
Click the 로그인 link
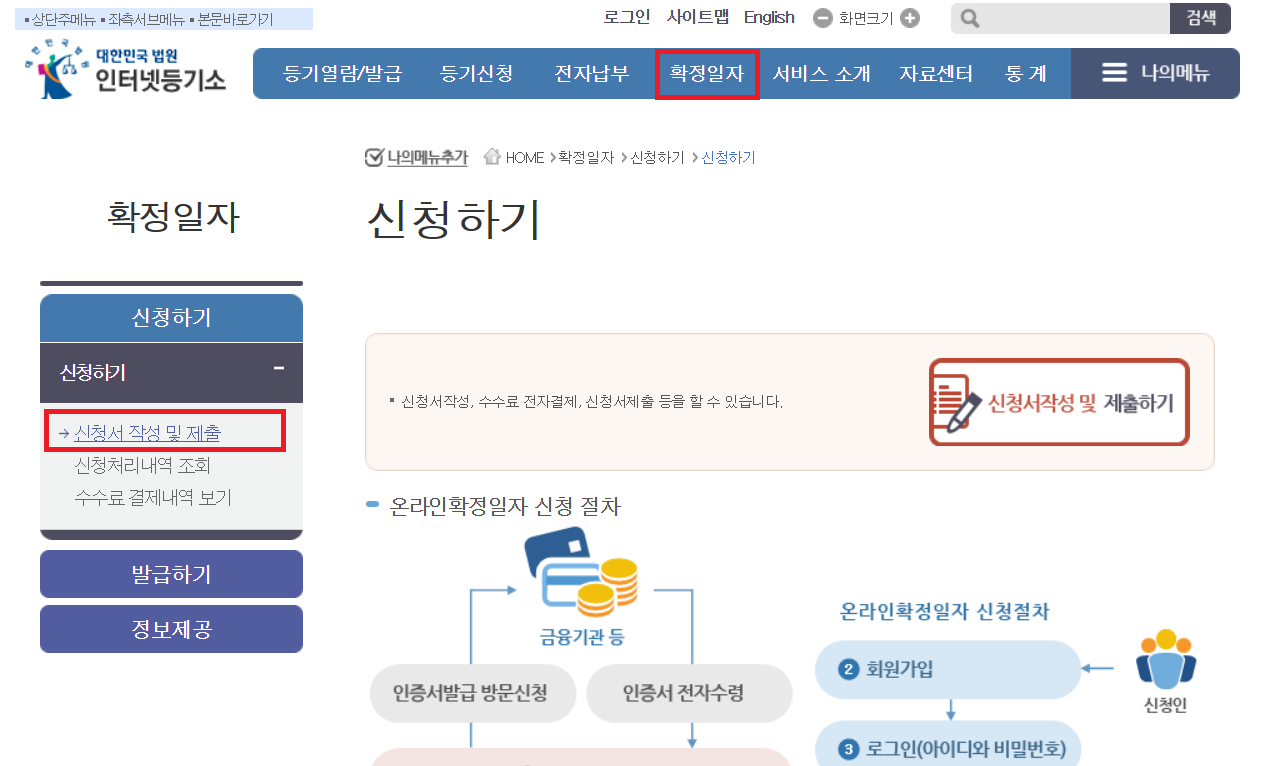pos(627,17)
